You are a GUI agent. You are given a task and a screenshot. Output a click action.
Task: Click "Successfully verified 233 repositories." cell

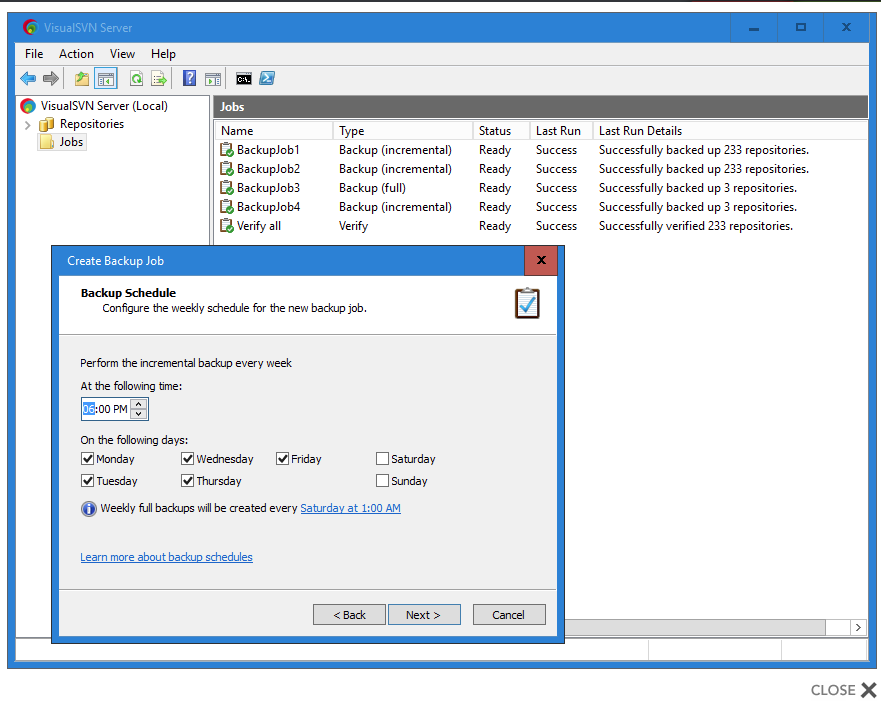click(696, 226)
